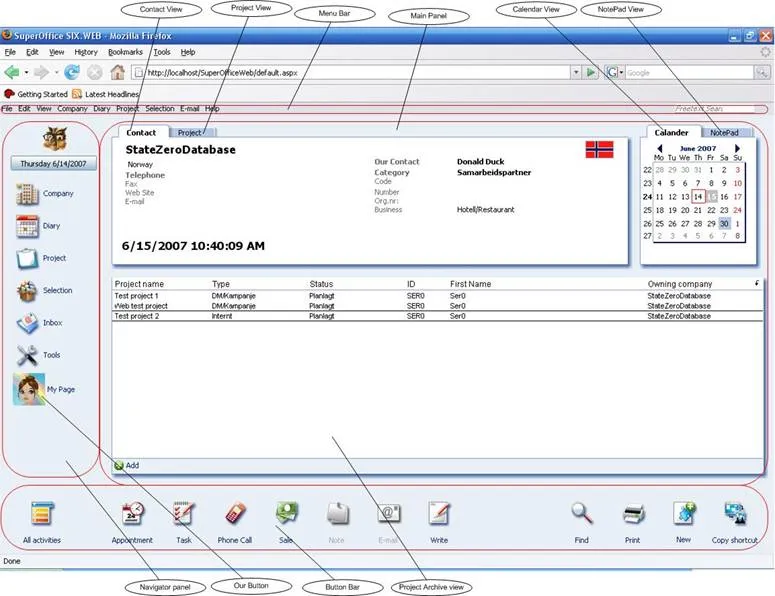Switch to the Project tab
The image size is (775, 596).
pos(190,132)
